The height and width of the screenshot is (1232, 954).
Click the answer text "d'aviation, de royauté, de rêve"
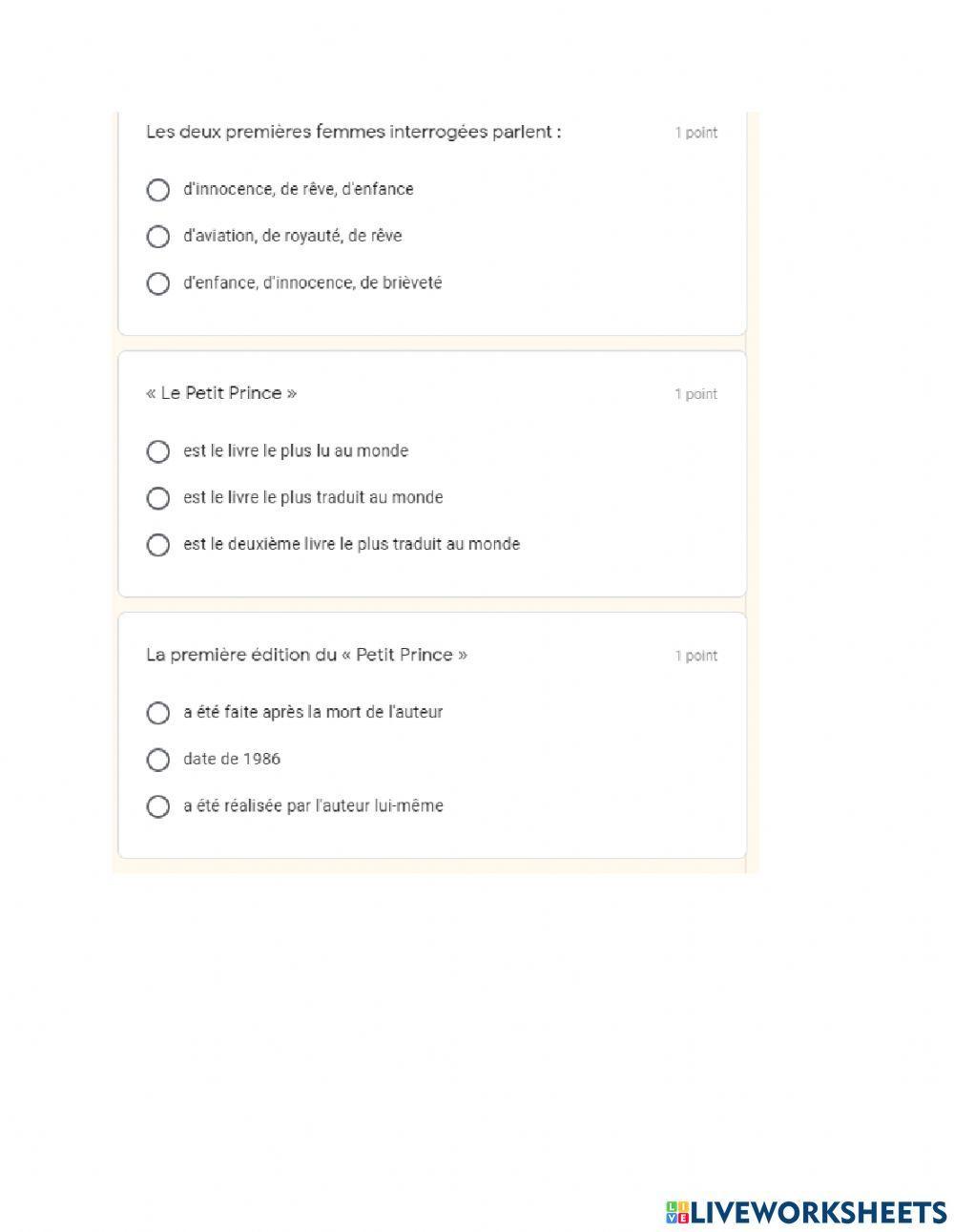pyautogui.click(x=293, y=237)
